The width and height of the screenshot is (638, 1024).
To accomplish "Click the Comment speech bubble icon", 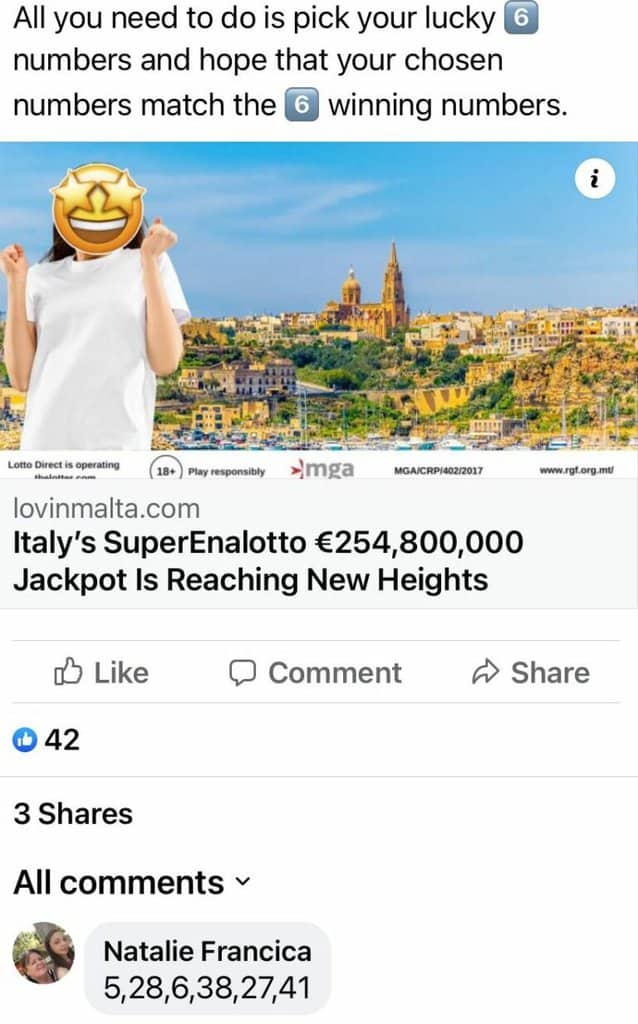I will pos(242,673).
